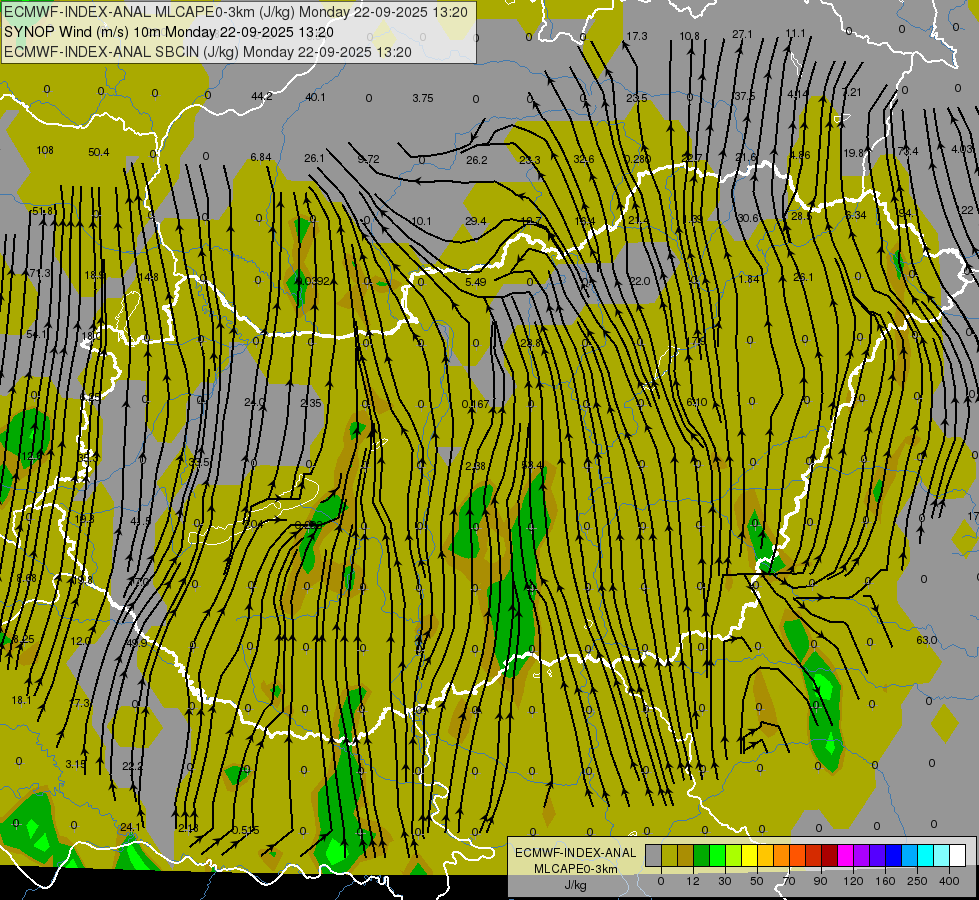Image resolution: width=979 pixels, height=900 pixels.
Task: Select the purple swatch after 120
Action: click(x=862, y=855)
